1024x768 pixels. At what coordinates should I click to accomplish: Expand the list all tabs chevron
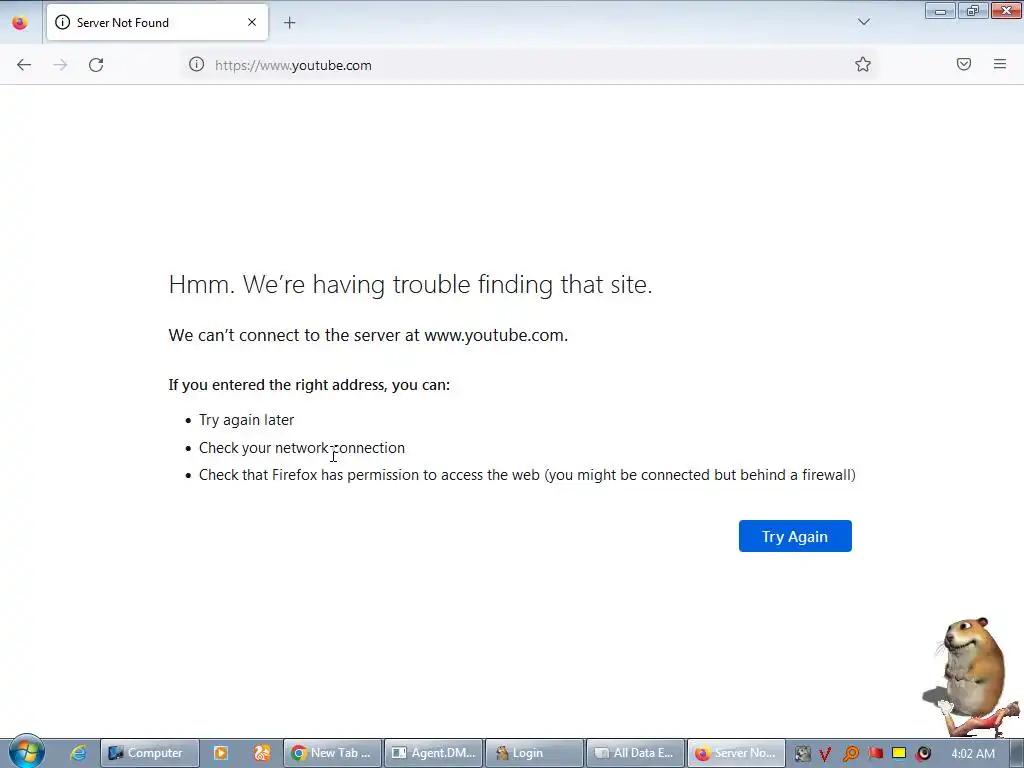click(863, 22)
